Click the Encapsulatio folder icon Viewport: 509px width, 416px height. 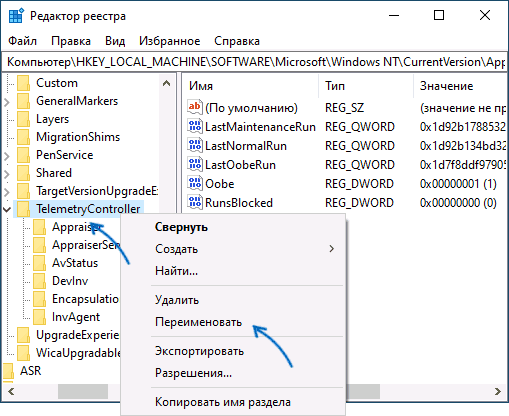(x=40, y=299)
